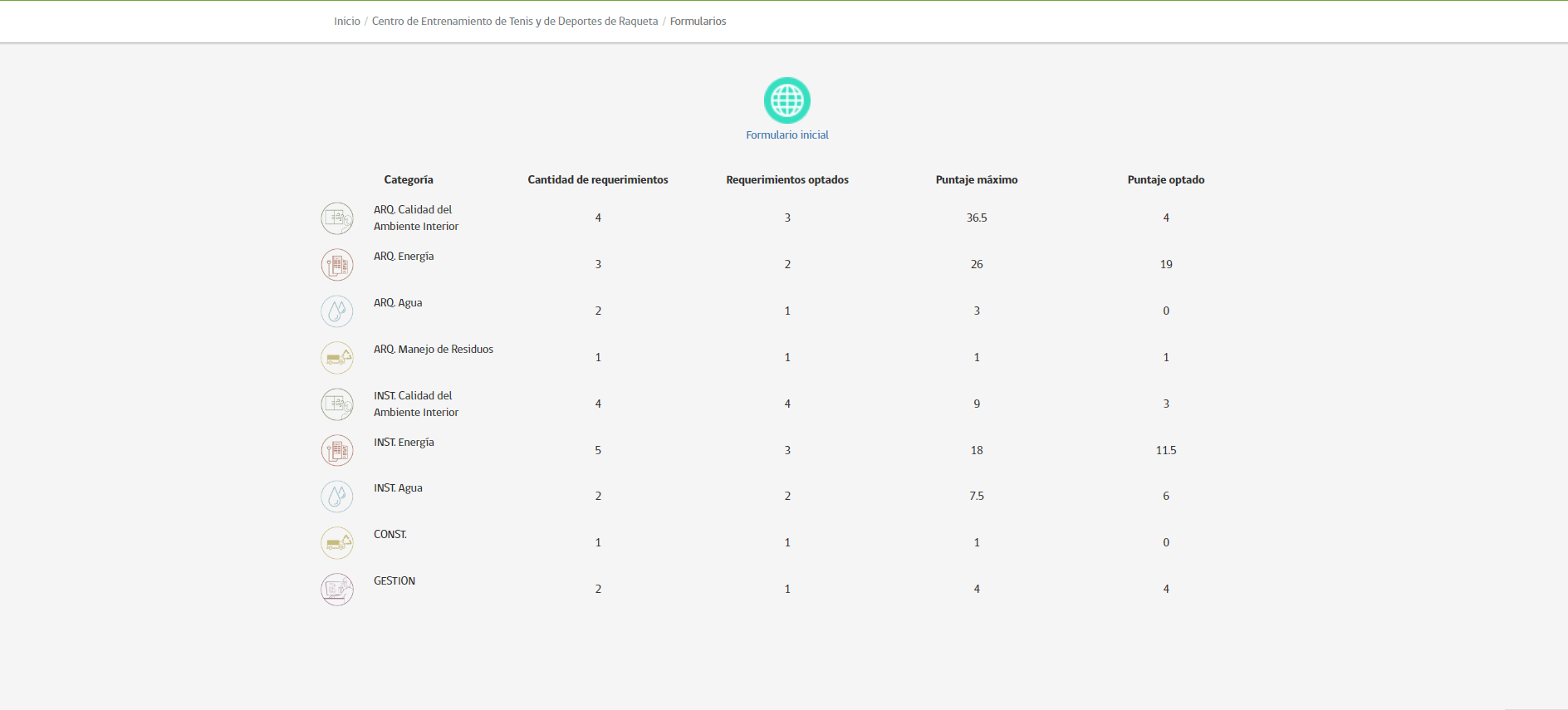
Task: Click GESTION's Puntaje máximo value
Action: pyautogui.click(x=977, y=589)
